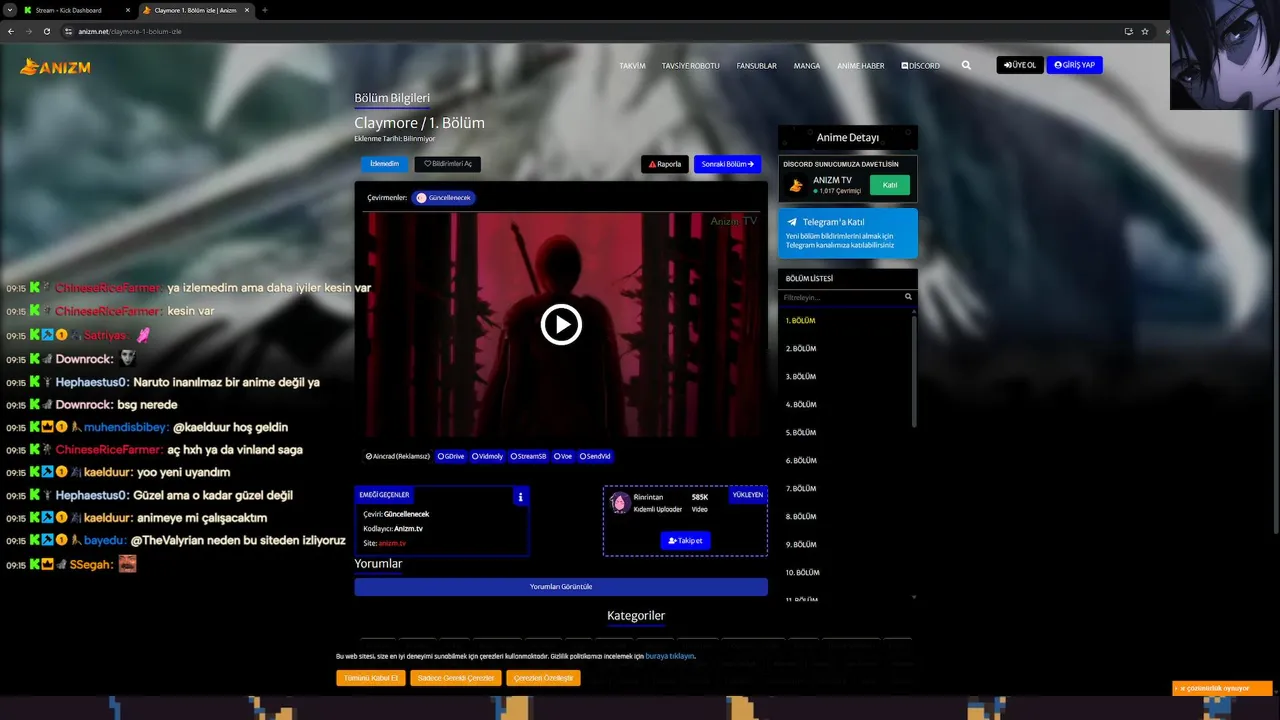This screenshot has width=1280, height=720.
Task: Click the Telegram'a Katıl banner
Action: click(x=847, y=234)
